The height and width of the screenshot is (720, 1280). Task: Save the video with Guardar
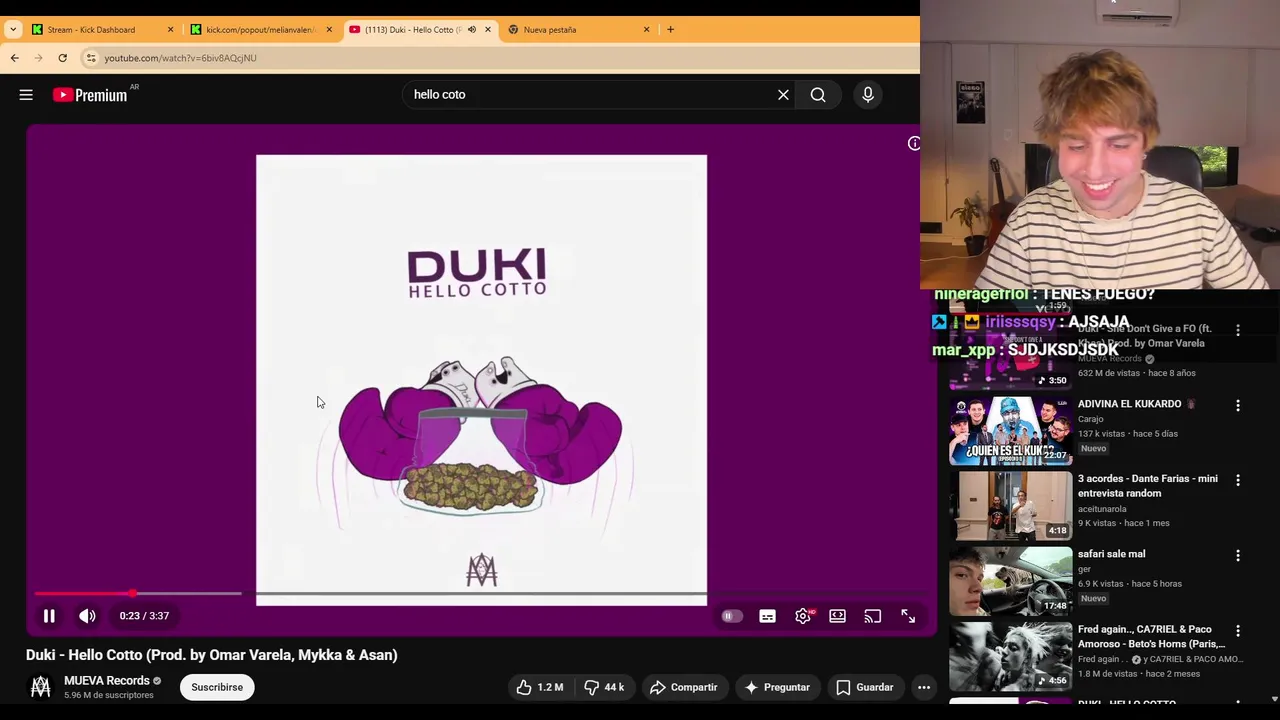pyautogui.click(x=865, y=687)
